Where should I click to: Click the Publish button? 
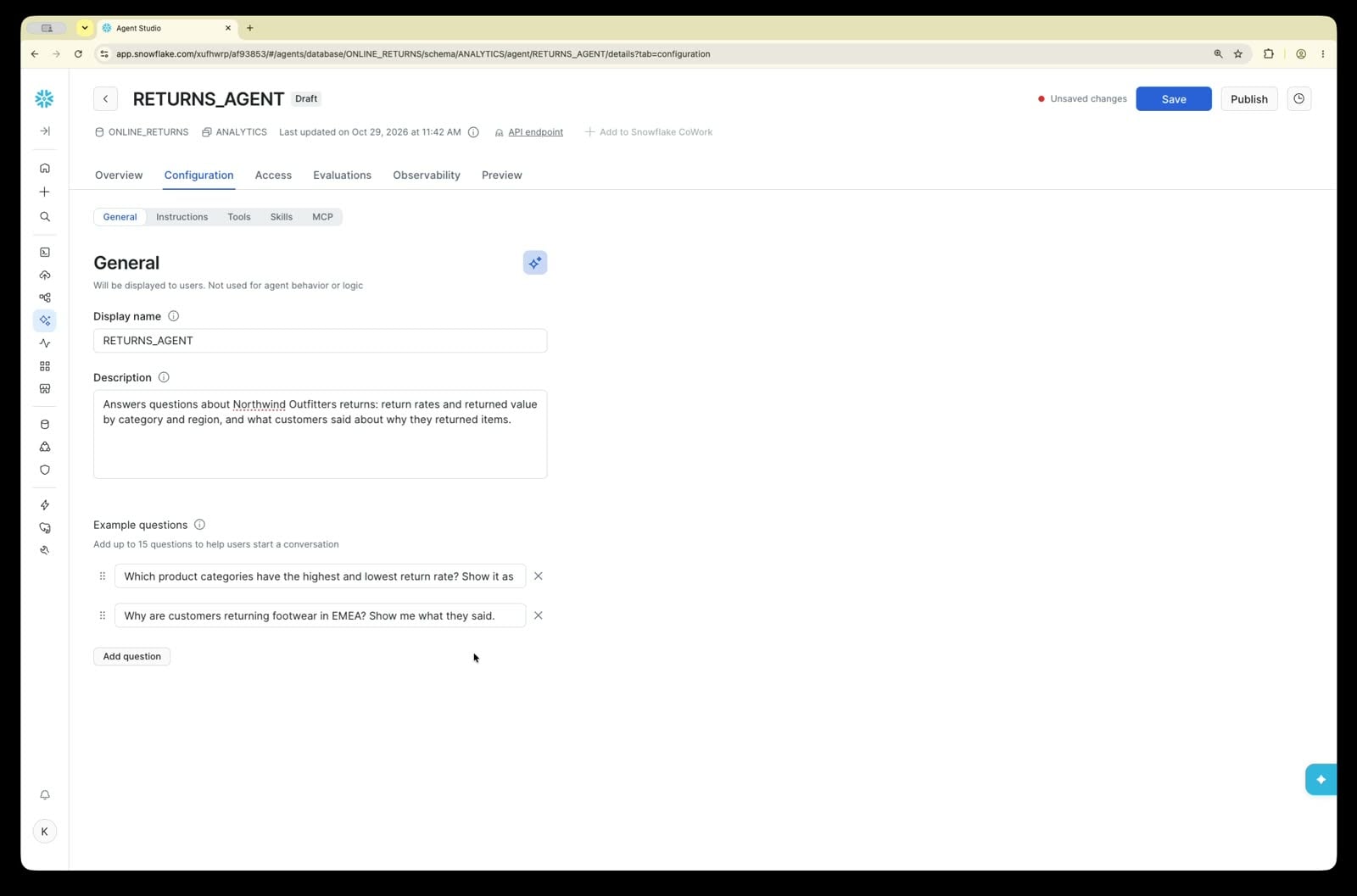click(1249, 99)
